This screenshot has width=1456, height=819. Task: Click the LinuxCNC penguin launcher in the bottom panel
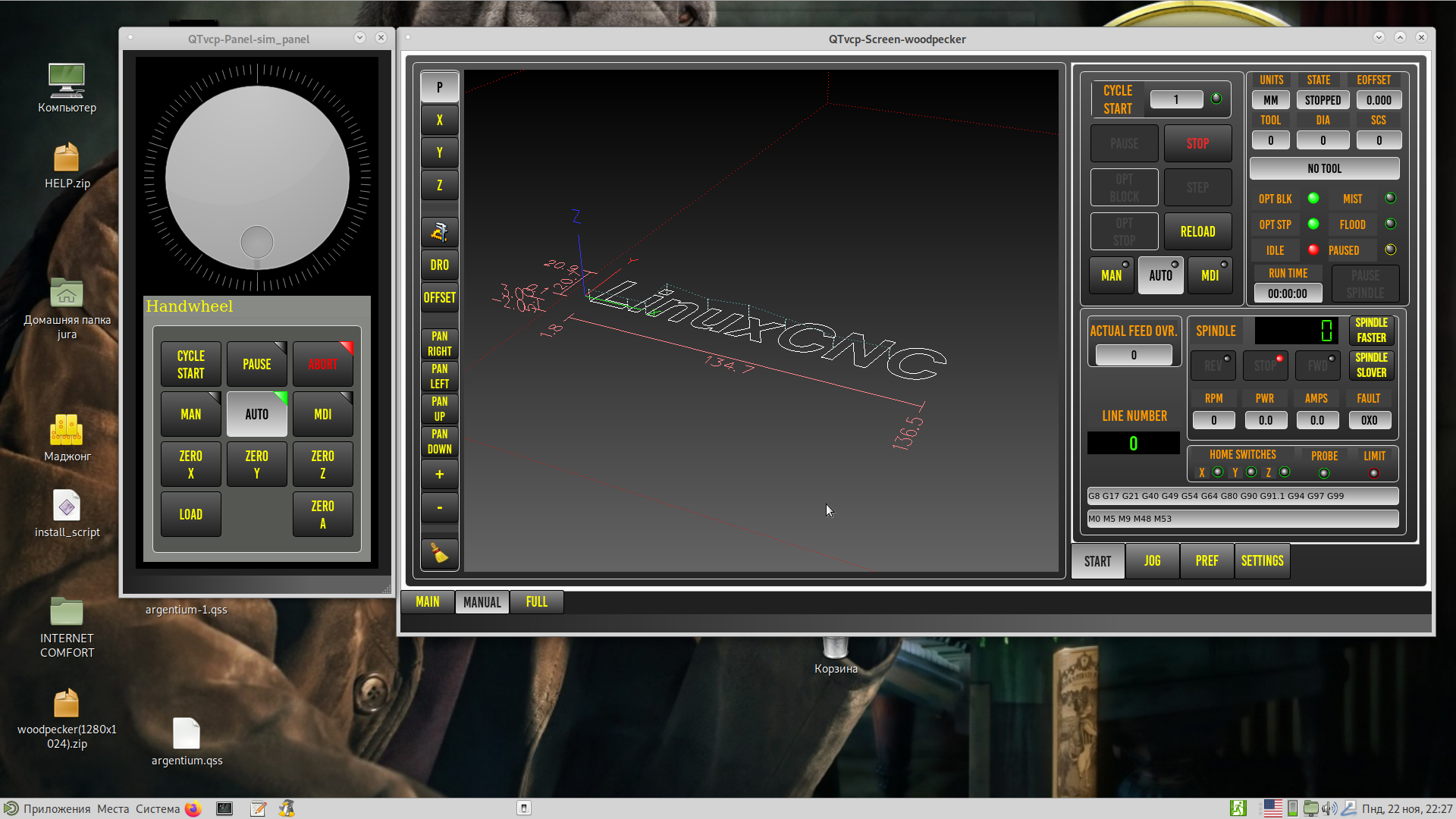coord(287,808)
